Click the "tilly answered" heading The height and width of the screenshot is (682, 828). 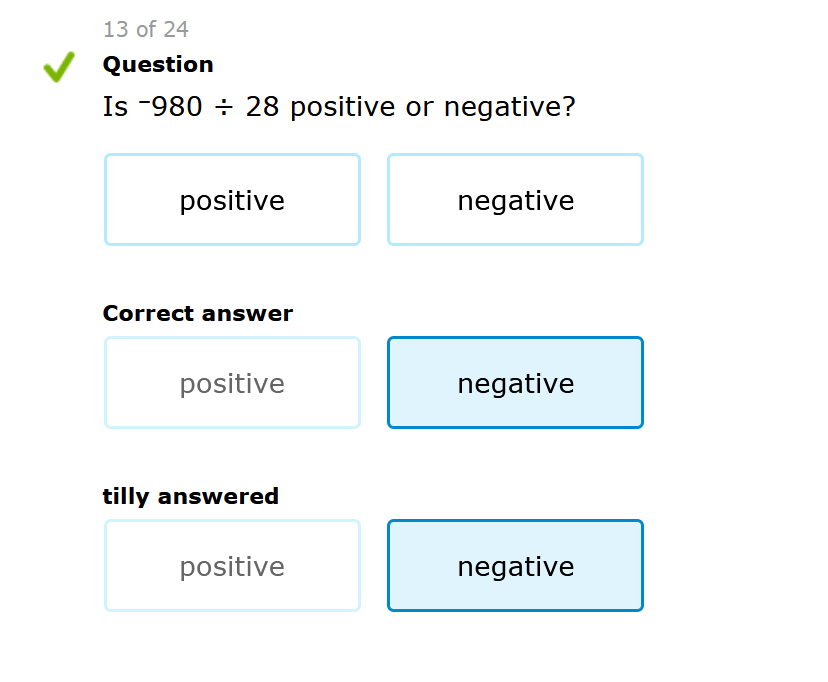point(190,497)
